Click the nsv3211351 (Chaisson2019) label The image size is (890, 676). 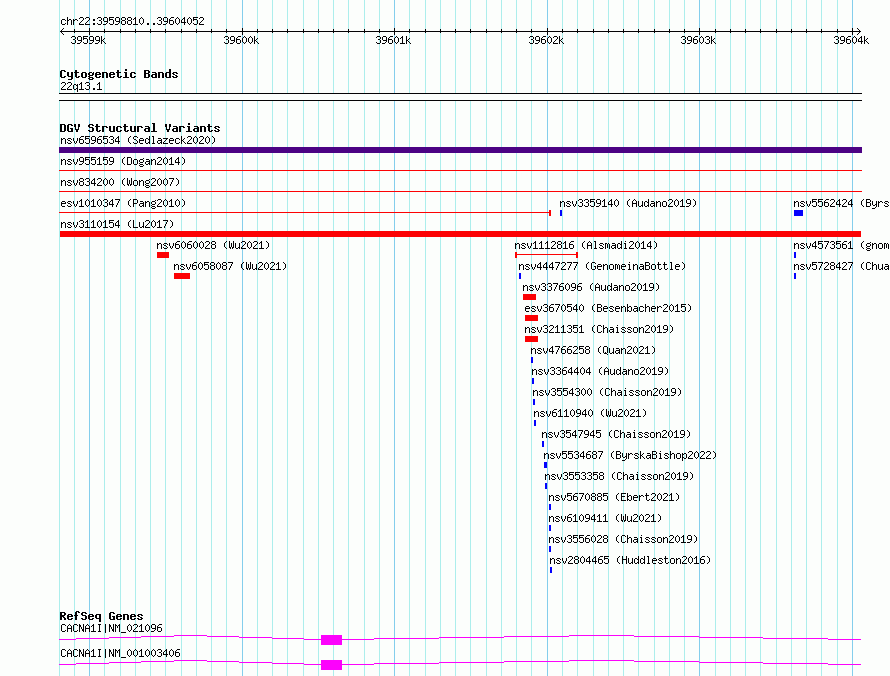click(x=599, y=329)
